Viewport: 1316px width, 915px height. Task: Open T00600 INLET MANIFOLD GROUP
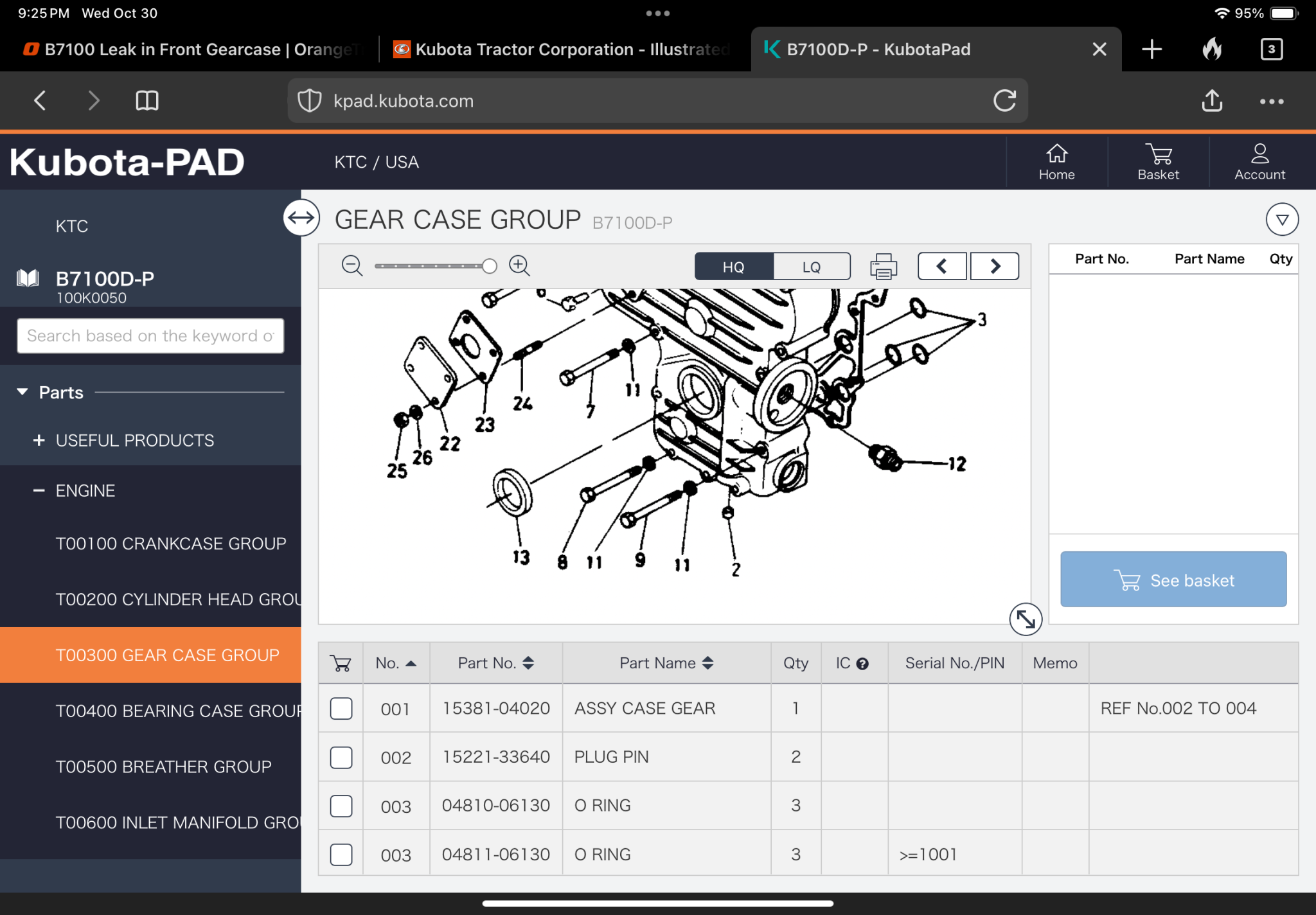(x=178, y=822)
